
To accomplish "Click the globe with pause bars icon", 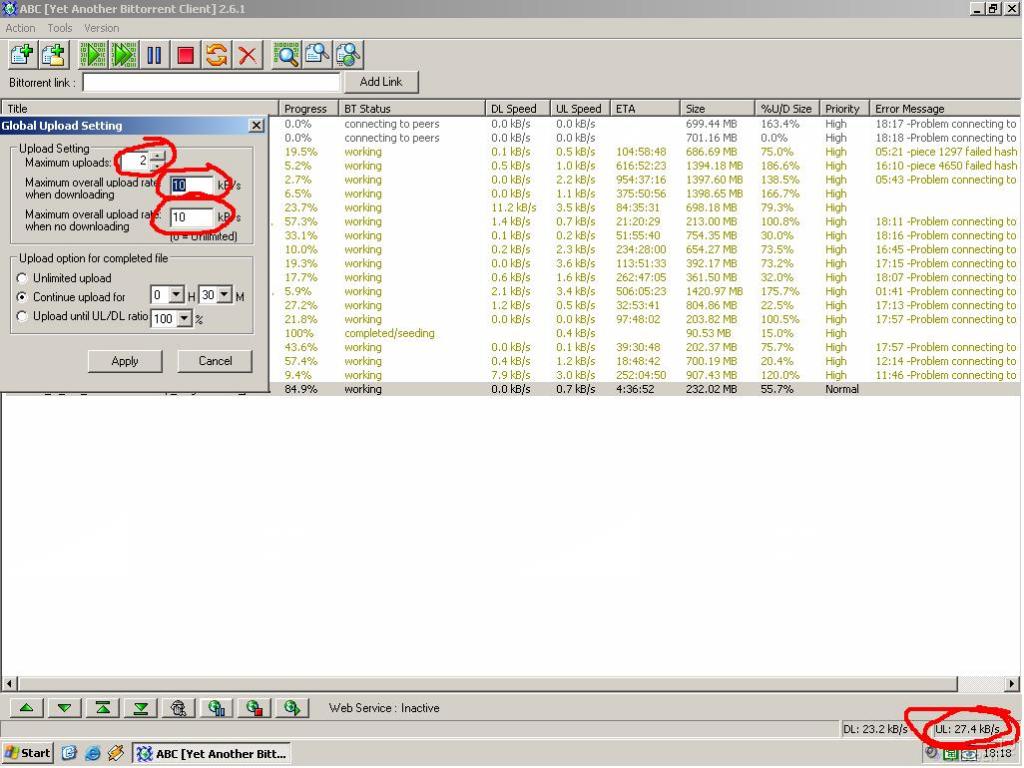I will tap(216, 708).
